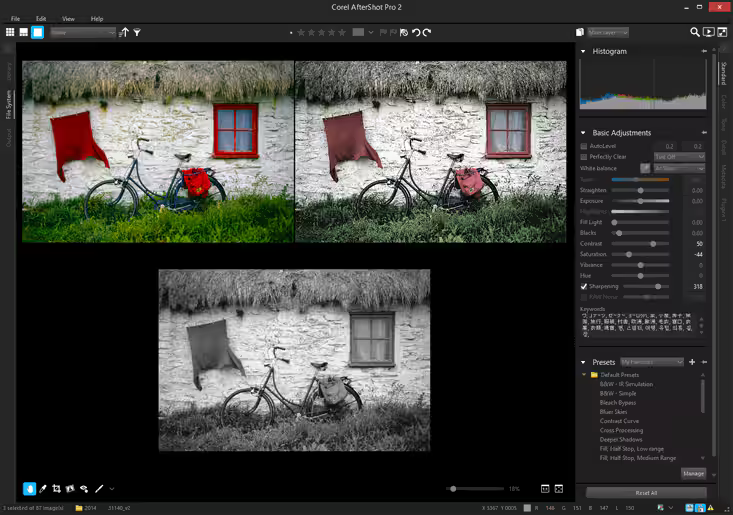Enable the AutoLevel checkbox
The width and height of the screenshot is (733, 515).
[584, 146]
